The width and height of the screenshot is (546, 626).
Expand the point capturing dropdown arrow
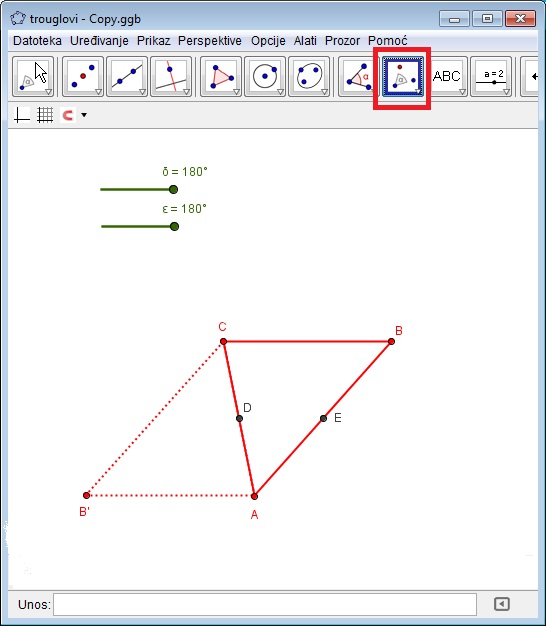pyautogui.click(x=84, y=115)
